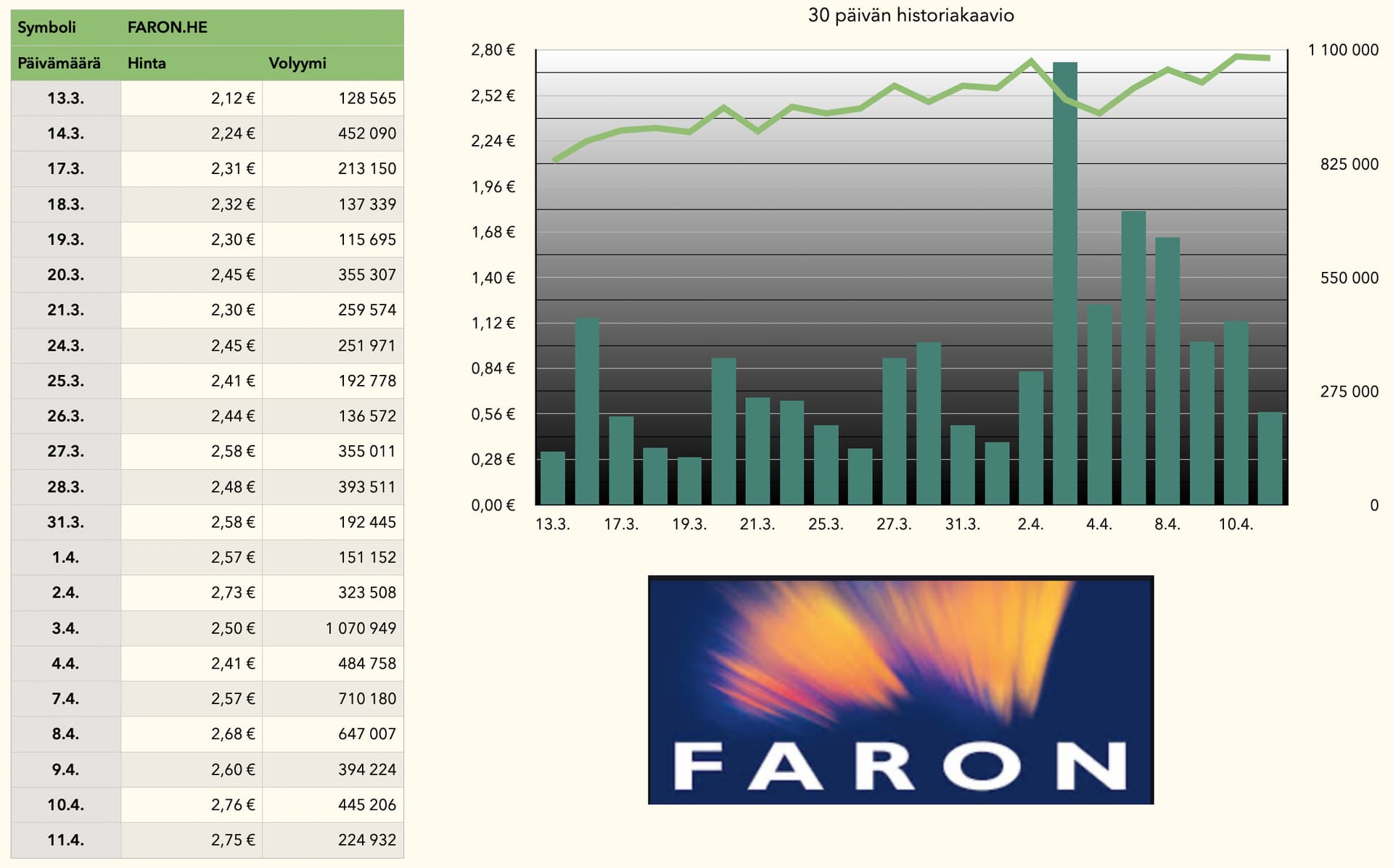1393x868 pixels.
Task: Select the Volyymi column header
Action: [x=297, y=63]
